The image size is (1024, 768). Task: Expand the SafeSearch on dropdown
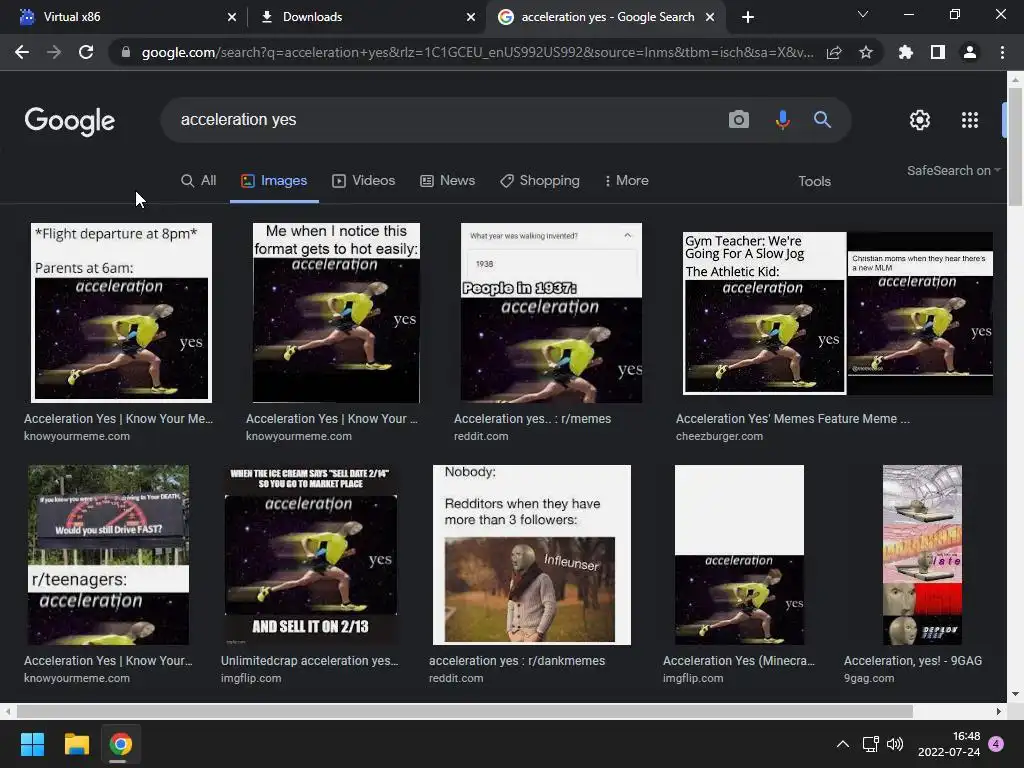(953, 170)
